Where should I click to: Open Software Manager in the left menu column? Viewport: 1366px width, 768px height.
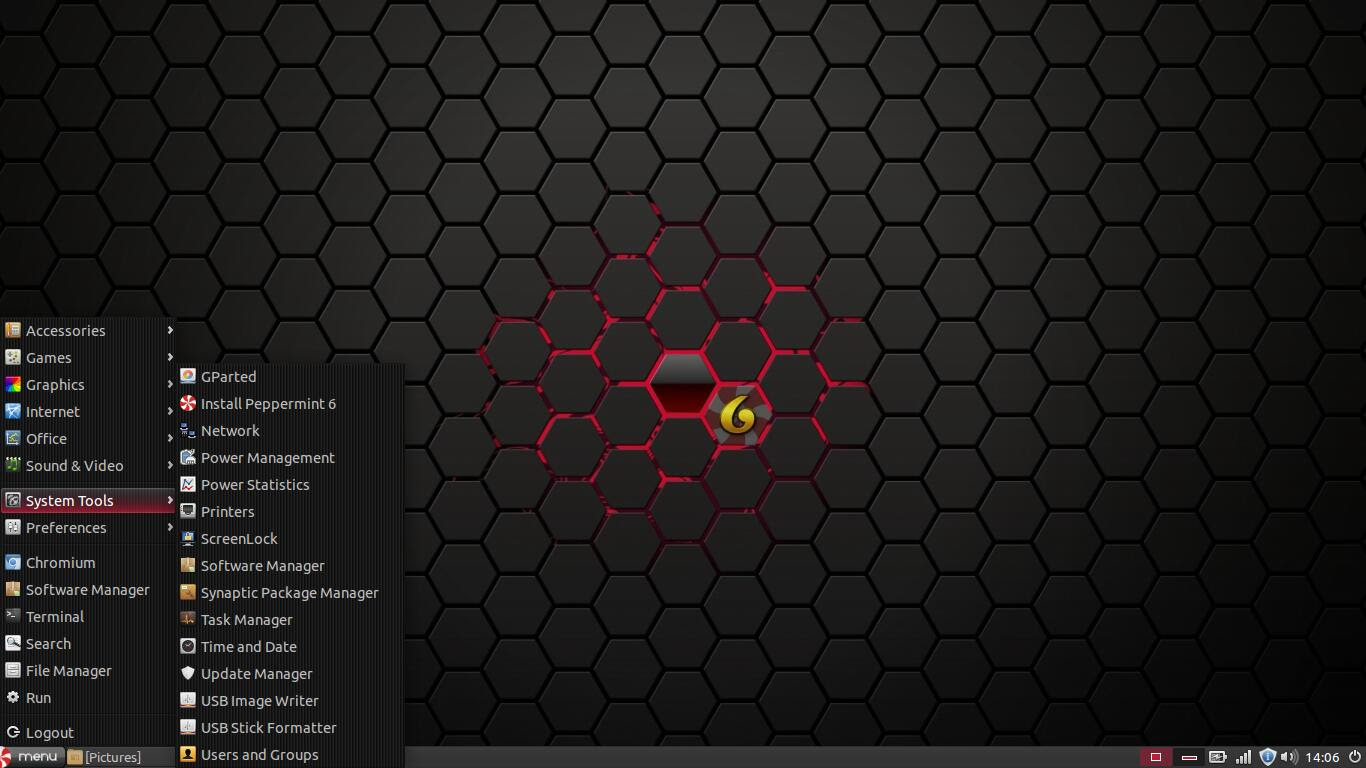click(89, 590)
